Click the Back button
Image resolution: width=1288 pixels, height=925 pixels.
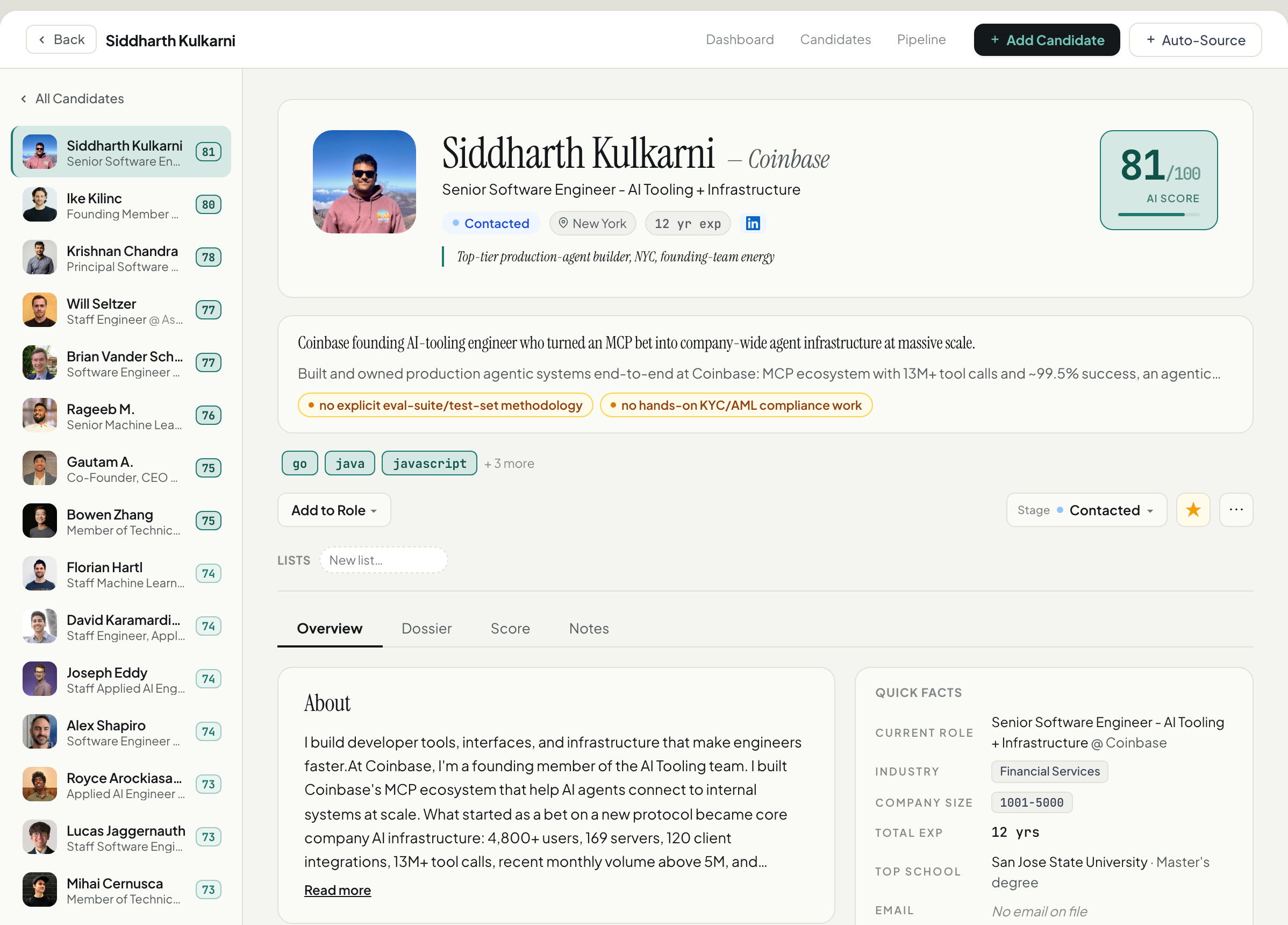(x=61, y=40)
